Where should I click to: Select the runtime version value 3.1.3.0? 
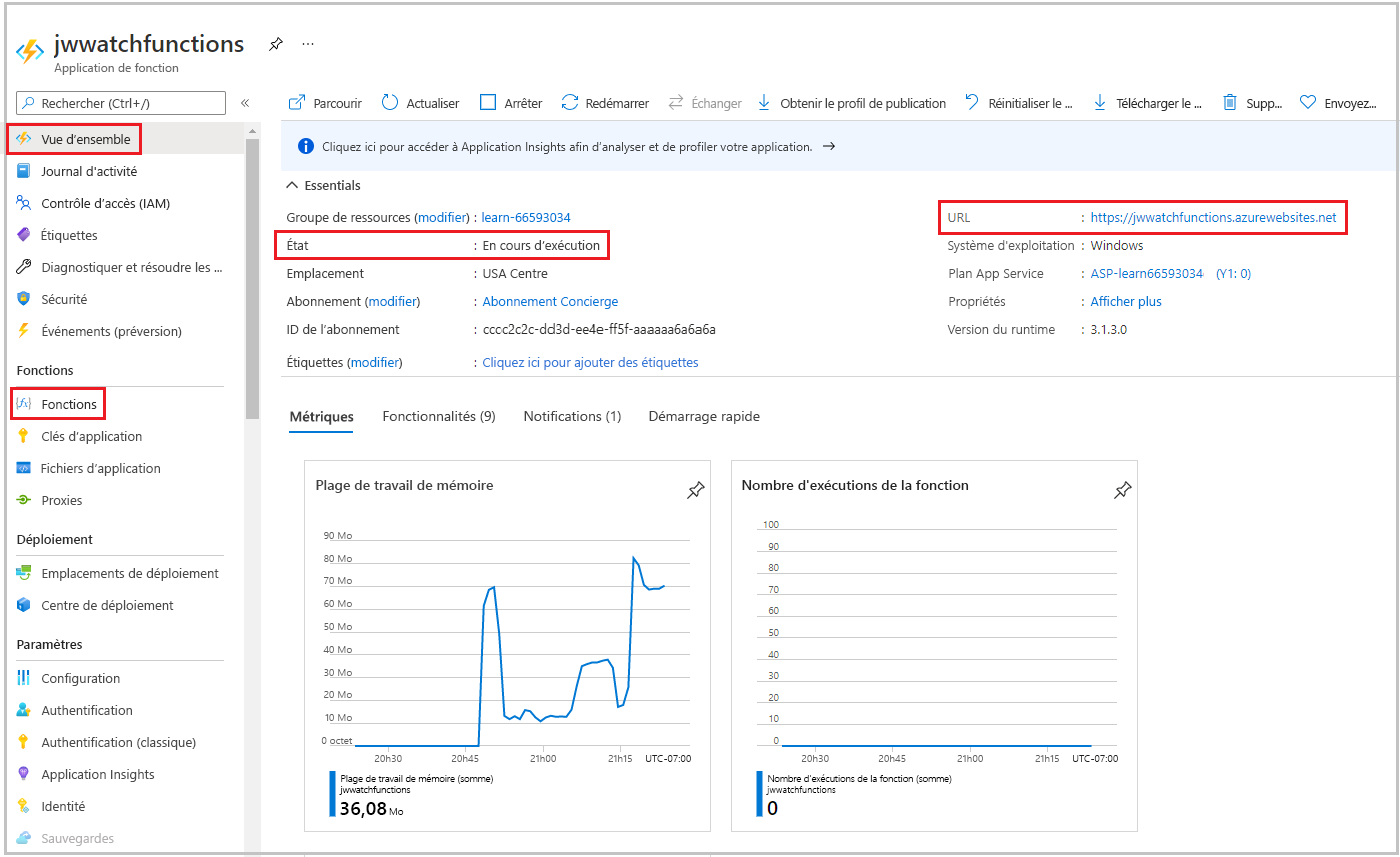[1108, 329]
